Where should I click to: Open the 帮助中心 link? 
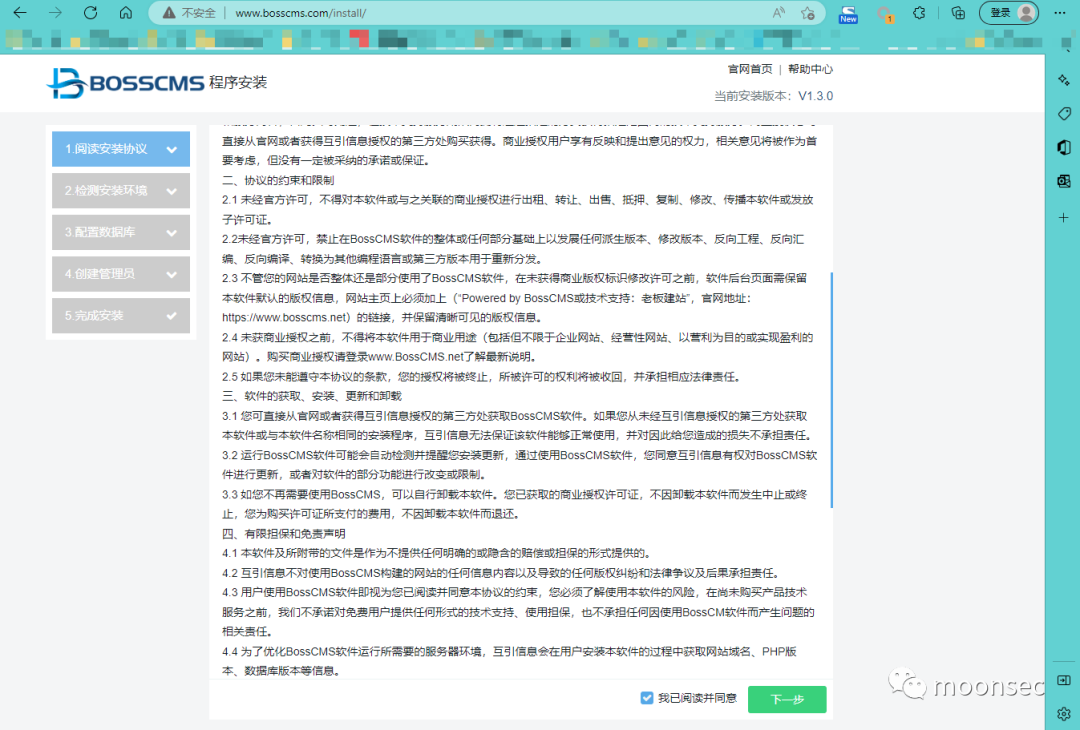click(x=810, y=69)
